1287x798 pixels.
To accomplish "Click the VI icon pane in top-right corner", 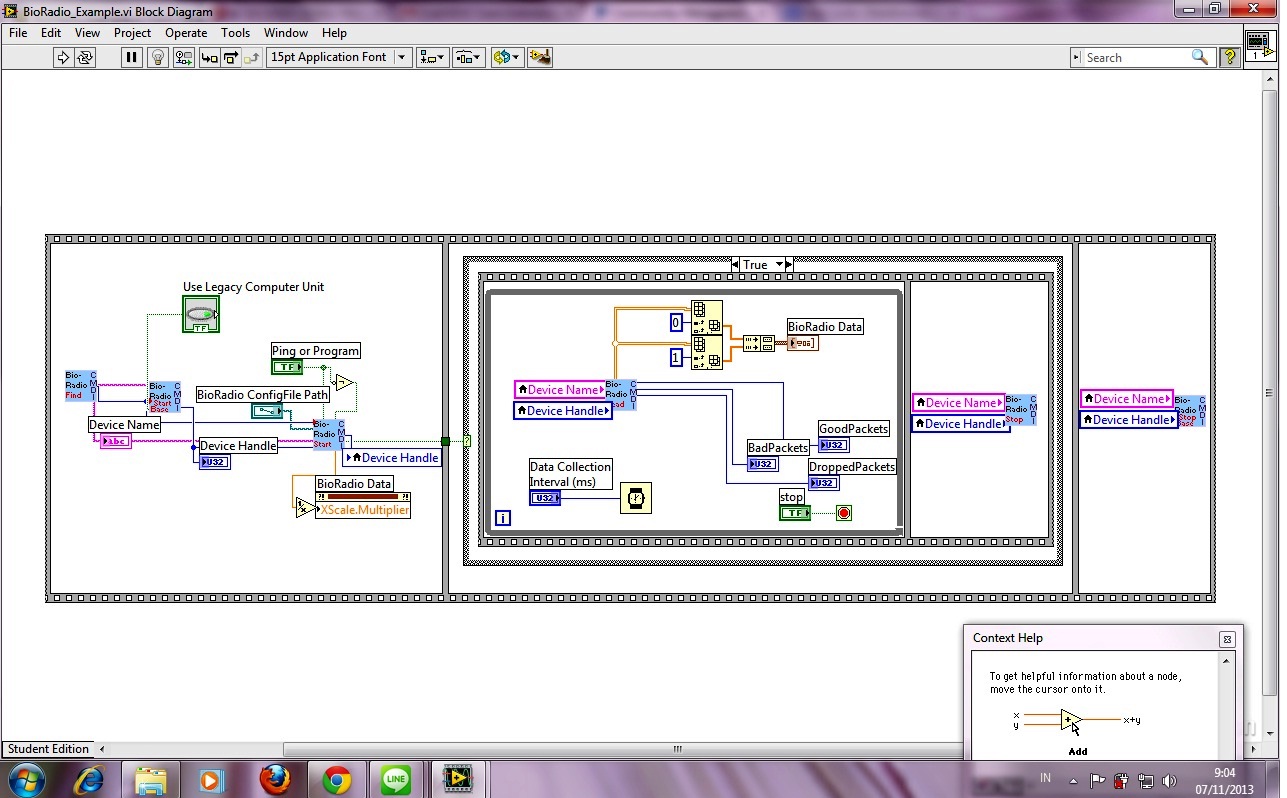I will click(x=1260, y=46).
